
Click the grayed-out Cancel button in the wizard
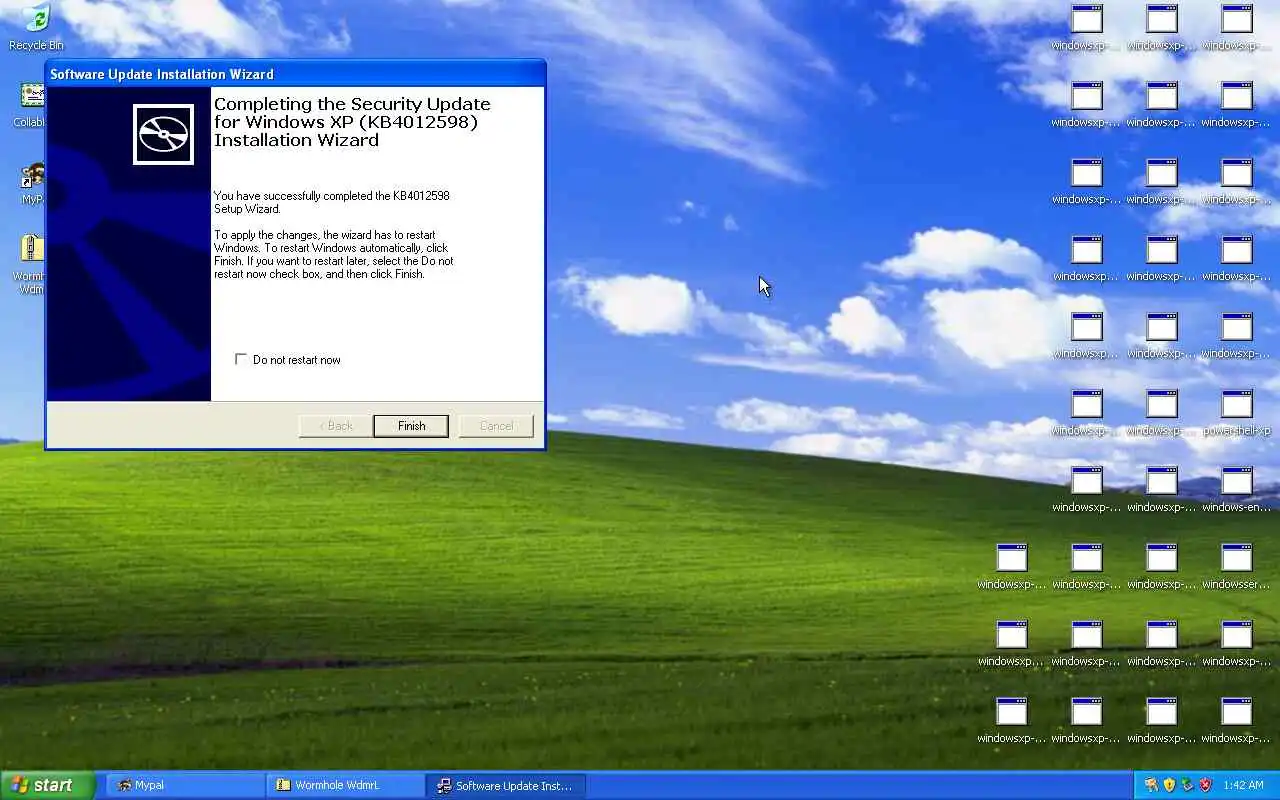496,426
